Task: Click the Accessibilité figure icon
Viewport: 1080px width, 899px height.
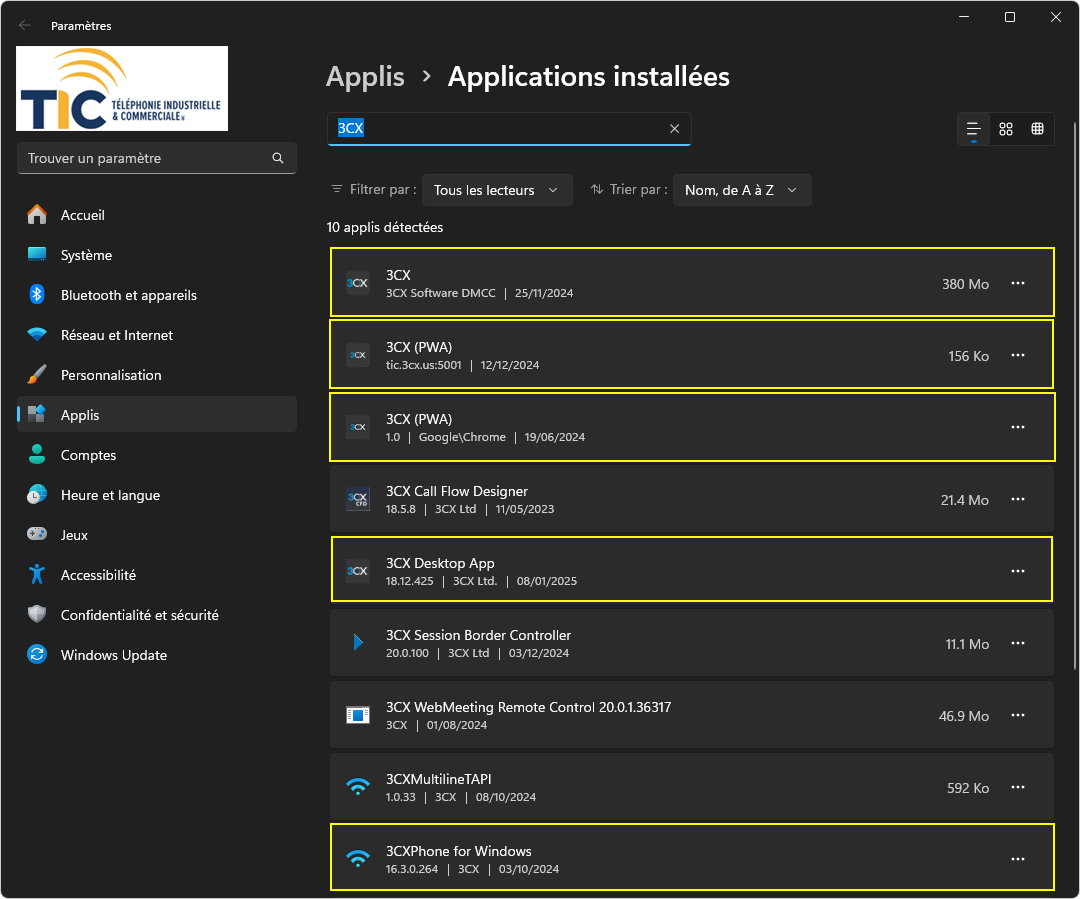Action: click(37, 574)
